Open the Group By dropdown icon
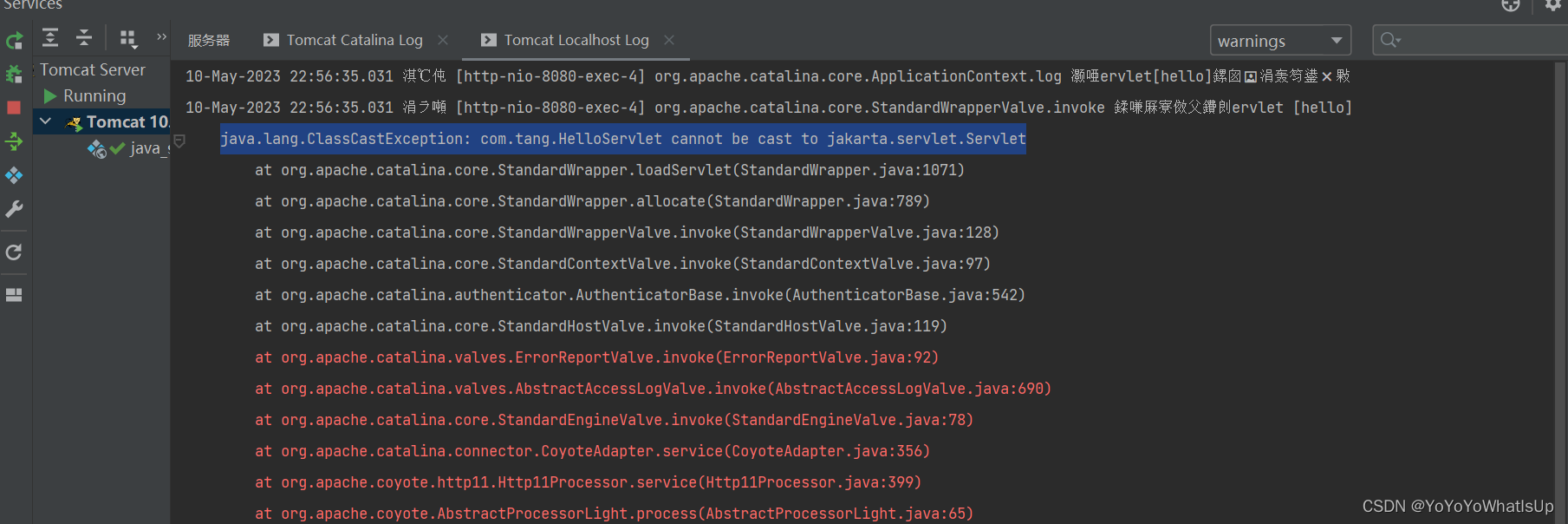Viewport: 1568px width, 524px height. pos(128,38)
